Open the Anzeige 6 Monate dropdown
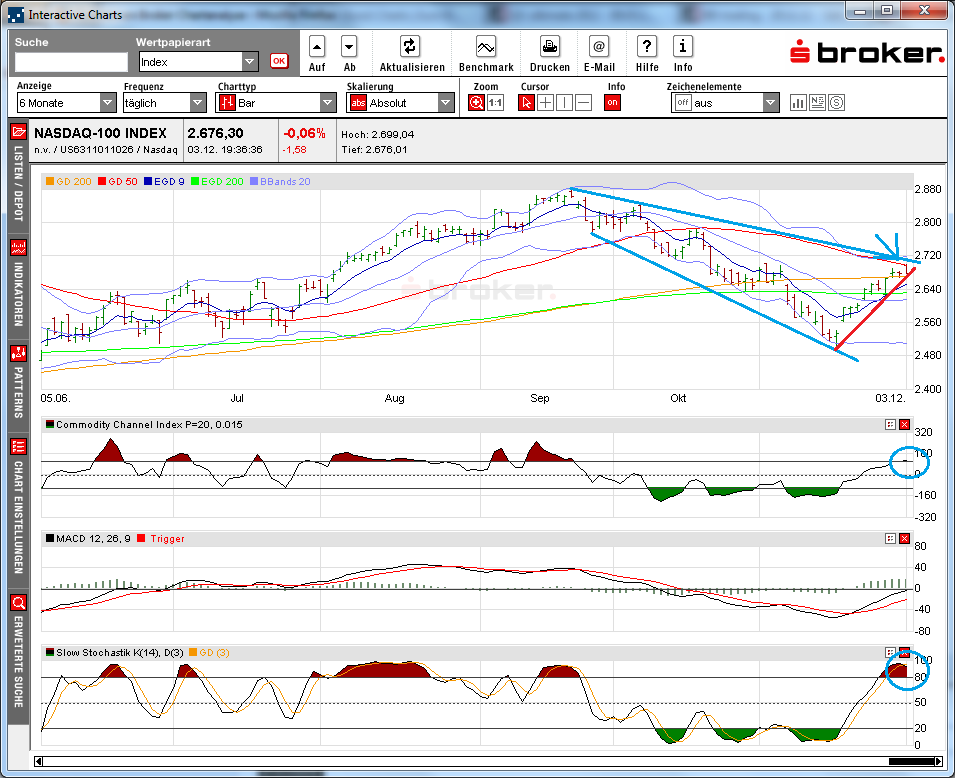Image resolution: width=960 pixels, height=778 pixels. [x=106, y=102]
